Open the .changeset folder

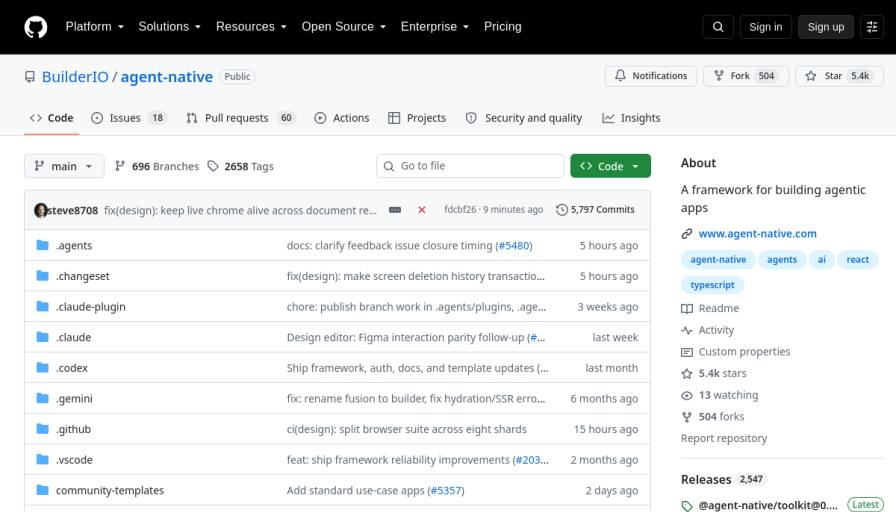pyautogui.click(x=82, y=276)
